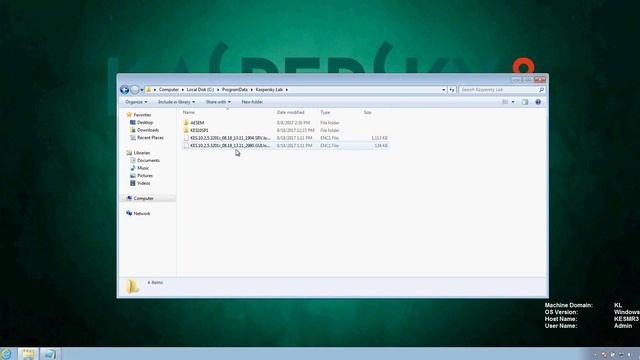The height and width of the screenshot is (360, 640).
Task: Minimize the Explorer window
Action: pyautogui.click(x=516, y=80)
